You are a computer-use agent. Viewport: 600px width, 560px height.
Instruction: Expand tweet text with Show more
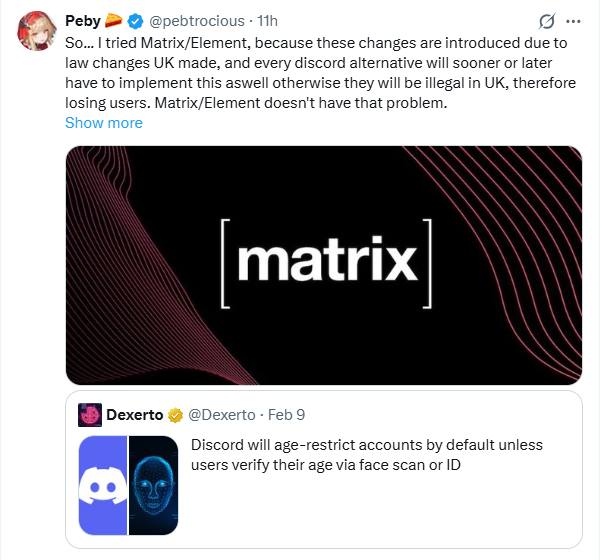coord(103,122)
